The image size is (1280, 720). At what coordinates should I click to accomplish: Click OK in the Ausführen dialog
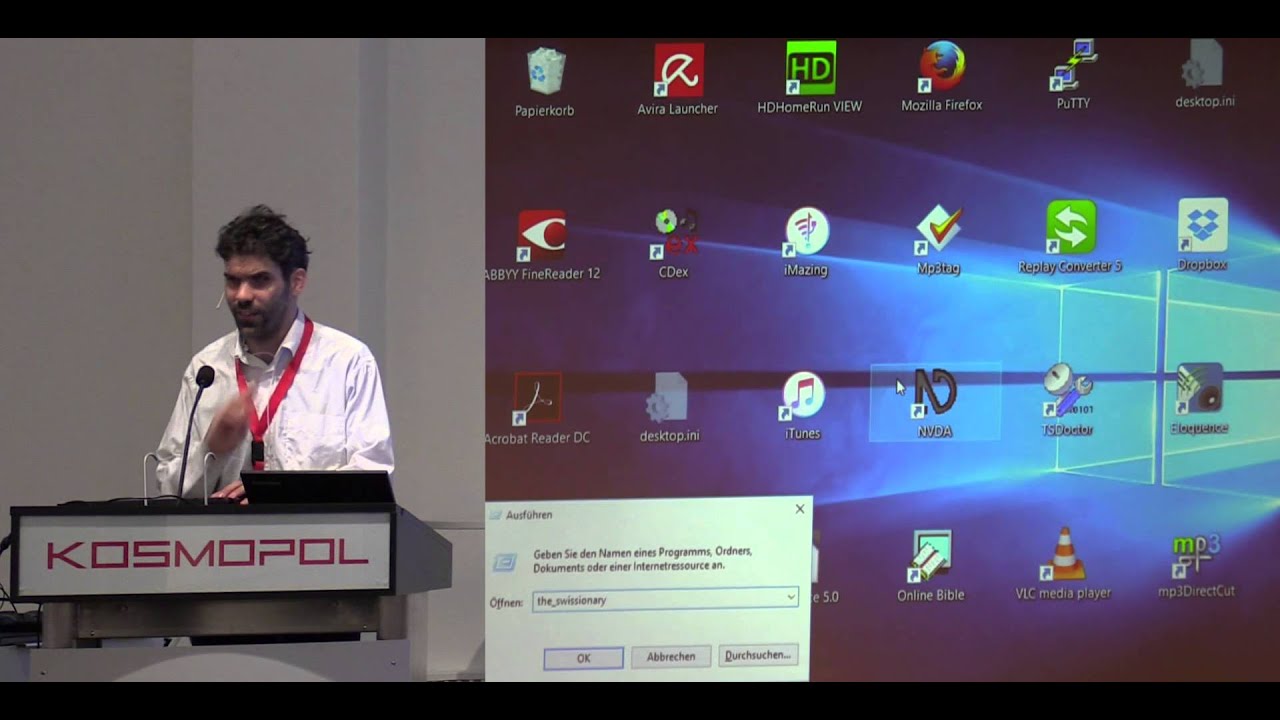pyautogui.click(x=584, y=658)
